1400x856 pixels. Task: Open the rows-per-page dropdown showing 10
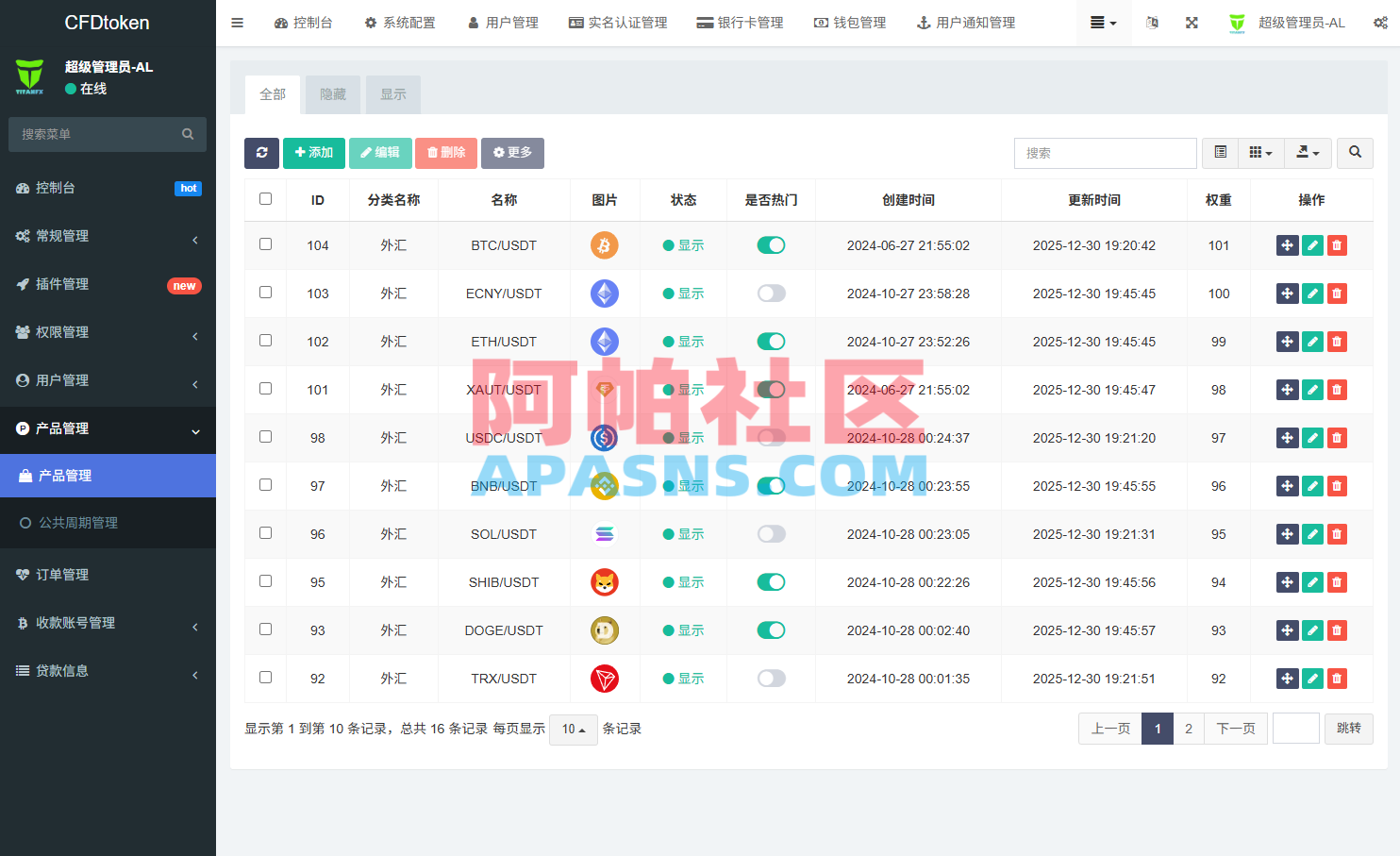click(x=573, y=730)
